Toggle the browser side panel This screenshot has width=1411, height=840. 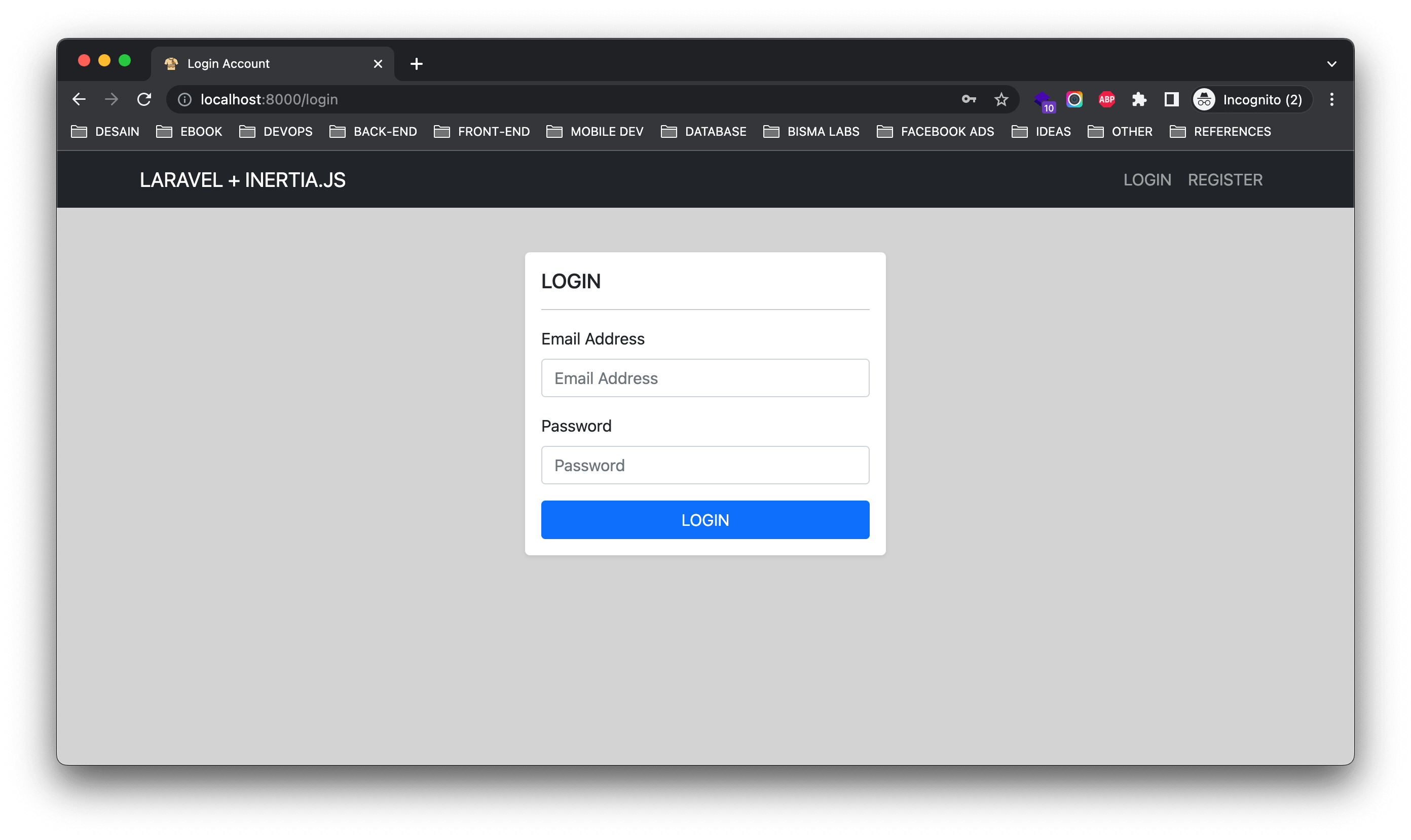coord(1171,100)
